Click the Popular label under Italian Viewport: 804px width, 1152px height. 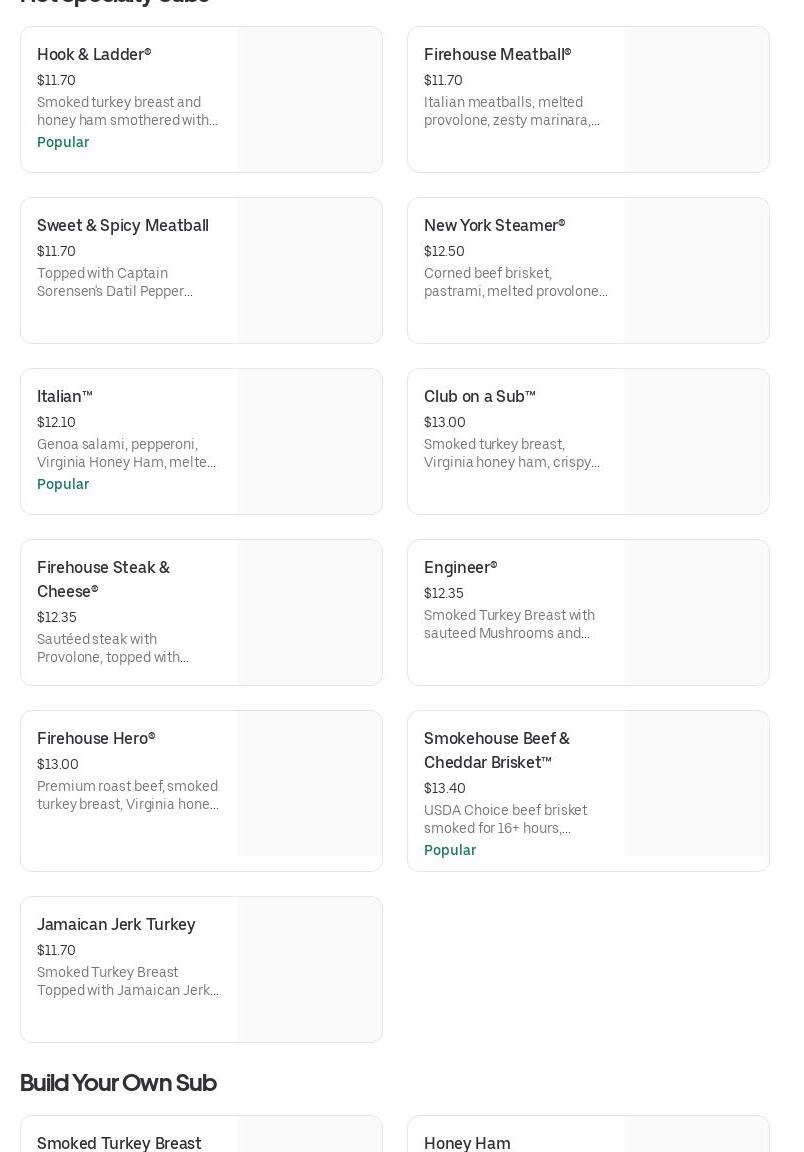(x=63, y=484)
